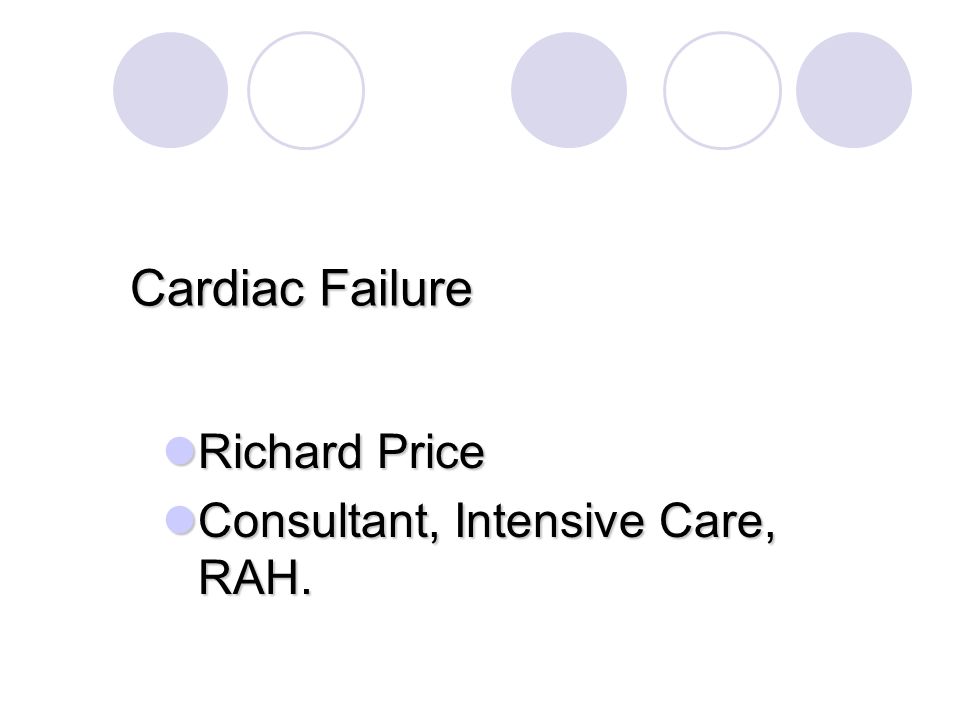This screenshot has width=960, height=720.
Task: Select the surname Price
Action: click(x=431, y=452)
